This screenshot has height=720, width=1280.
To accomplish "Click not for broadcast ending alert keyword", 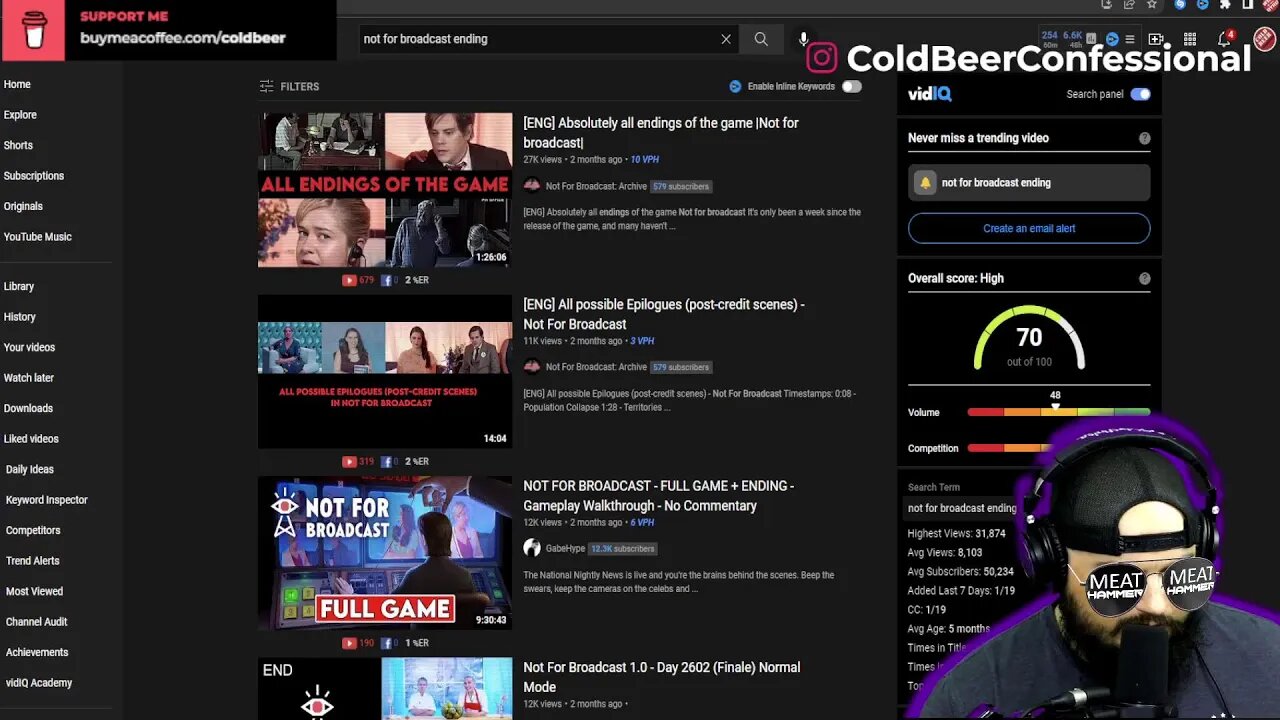I will pyautogui.click(x=996, y=183).
